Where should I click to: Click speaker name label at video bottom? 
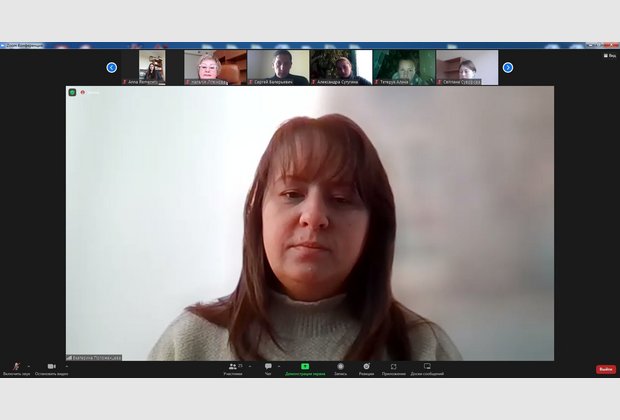(x=94, y=358)
